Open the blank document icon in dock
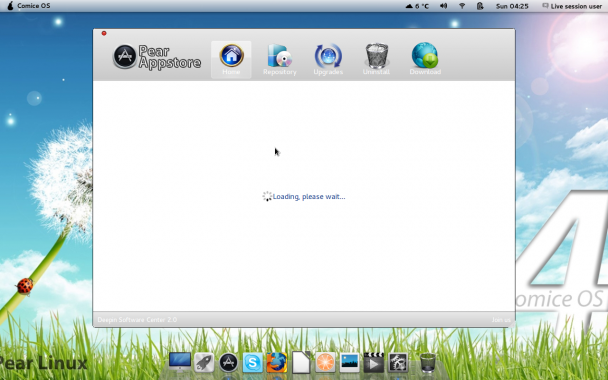 301,362
